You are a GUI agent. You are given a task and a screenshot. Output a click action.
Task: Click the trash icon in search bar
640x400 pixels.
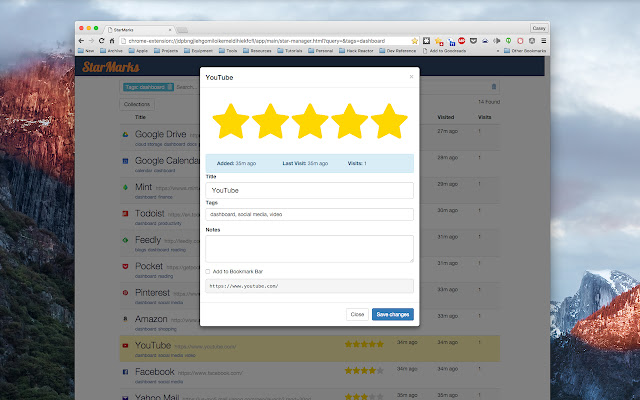493,87
